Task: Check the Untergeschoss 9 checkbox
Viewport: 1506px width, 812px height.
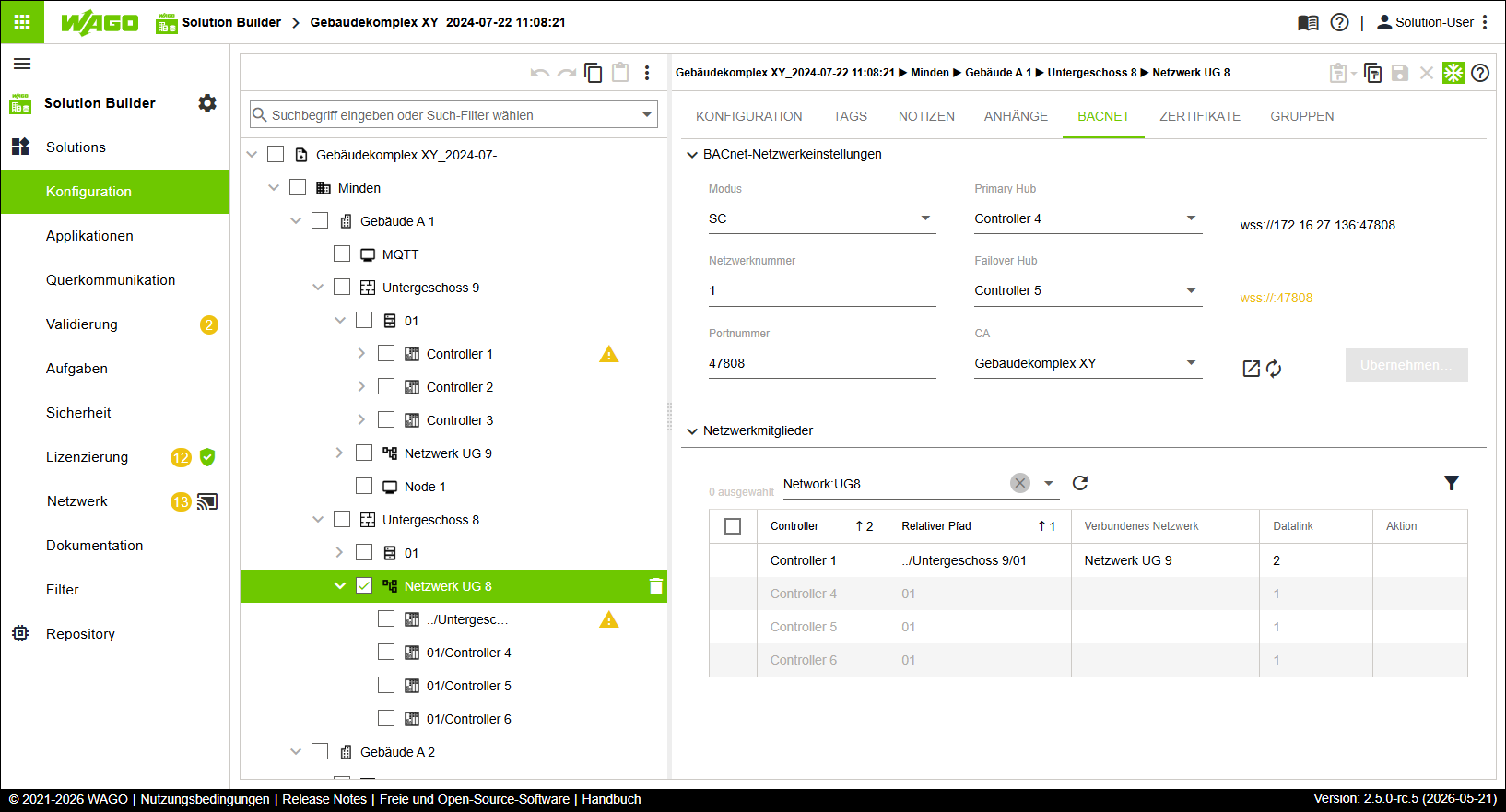Action: [342, 287]
